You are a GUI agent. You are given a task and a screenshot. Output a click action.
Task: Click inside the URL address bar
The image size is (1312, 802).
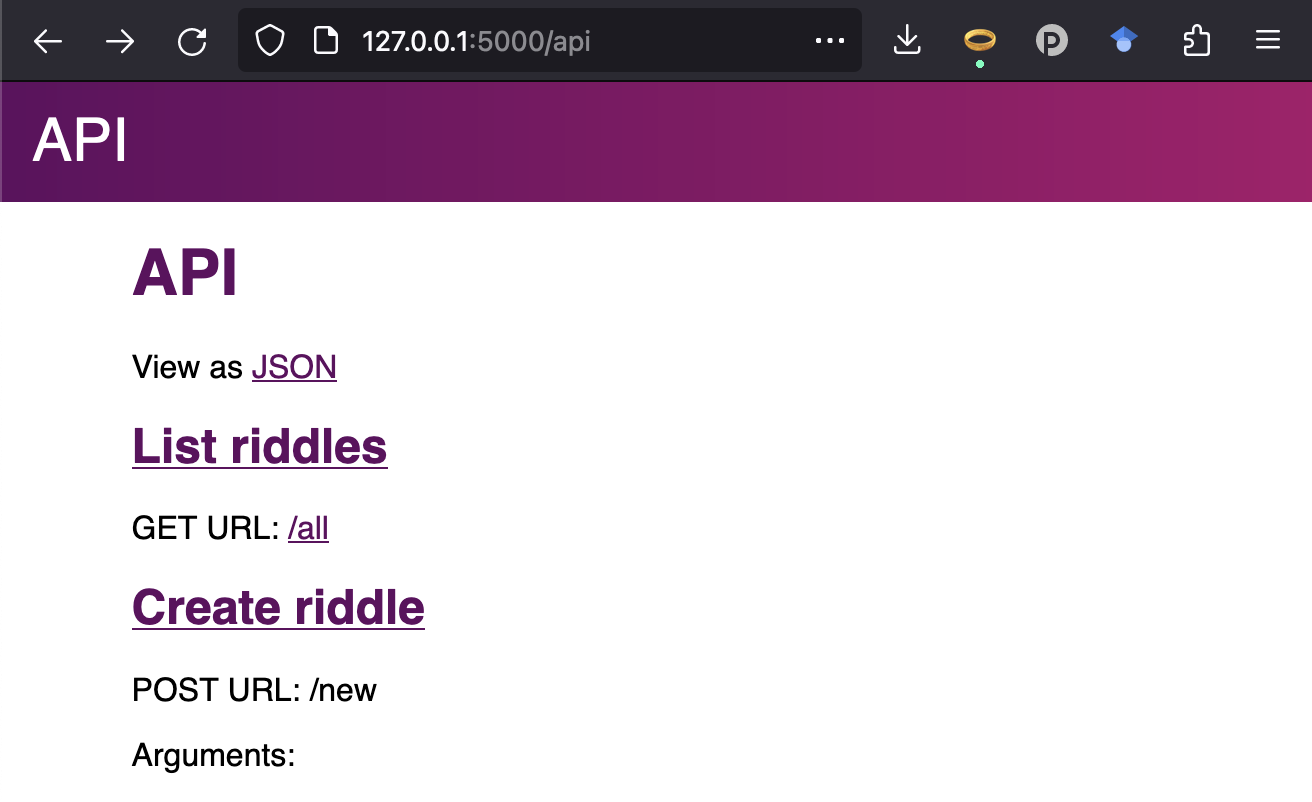pos(600,41)
